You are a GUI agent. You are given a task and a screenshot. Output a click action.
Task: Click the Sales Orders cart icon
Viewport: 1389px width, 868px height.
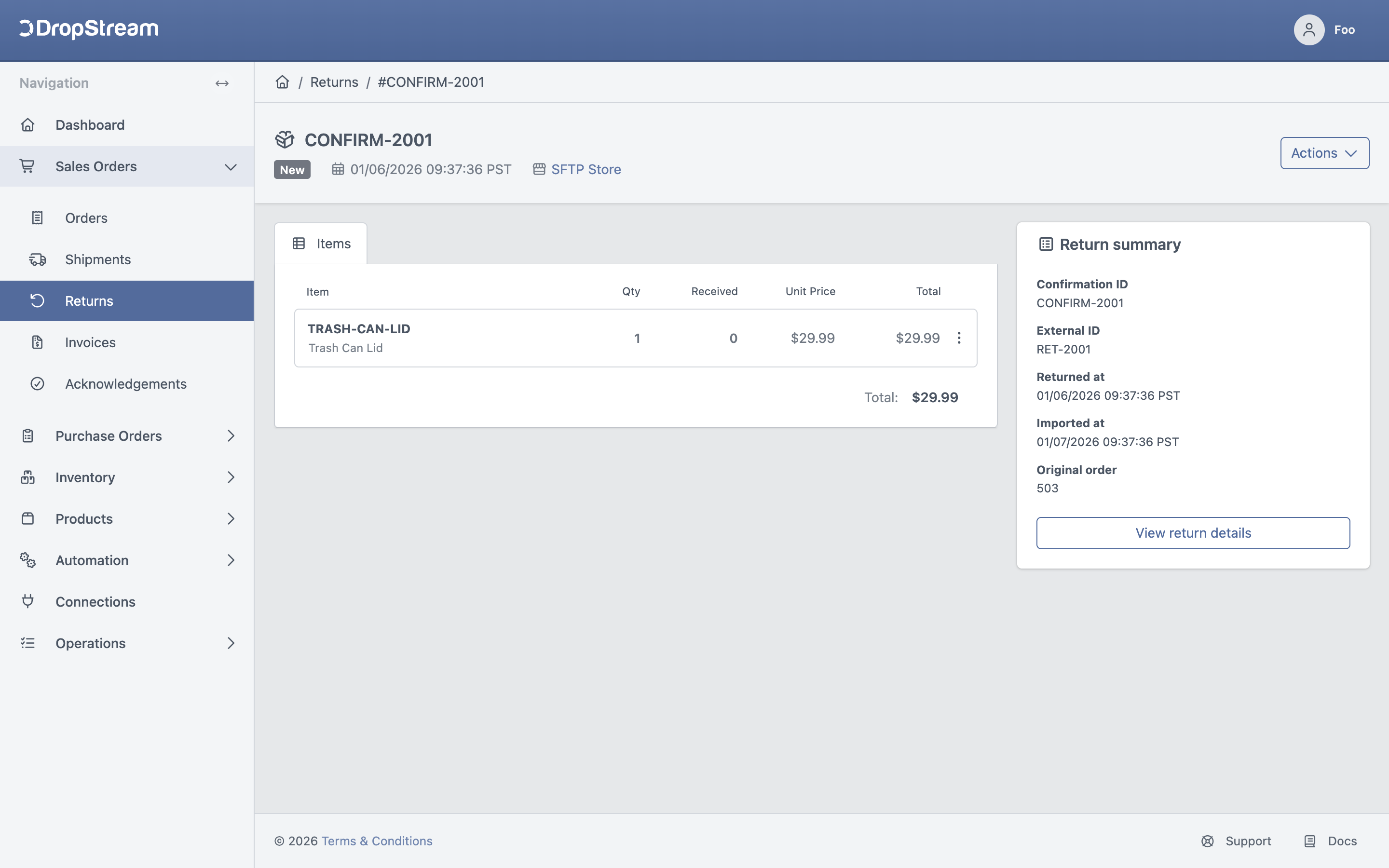[27, 166]
